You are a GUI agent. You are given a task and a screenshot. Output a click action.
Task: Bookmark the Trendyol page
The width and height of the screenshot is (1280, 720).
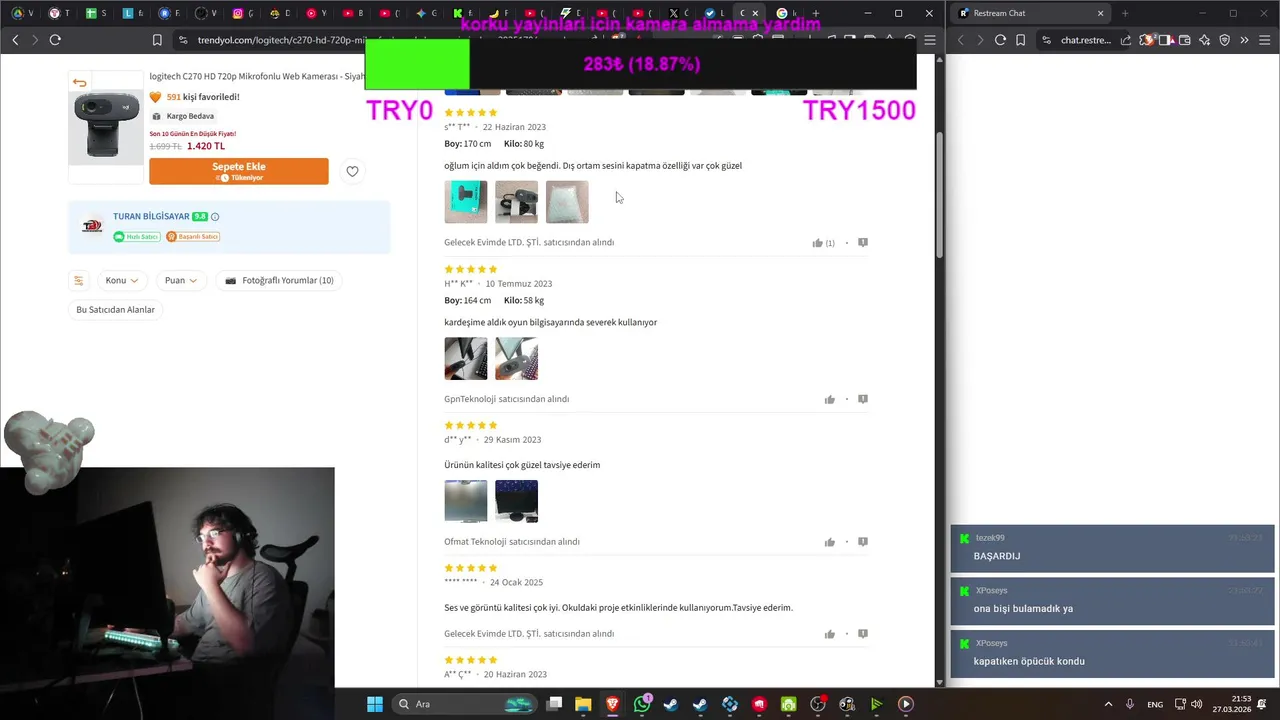157,40
